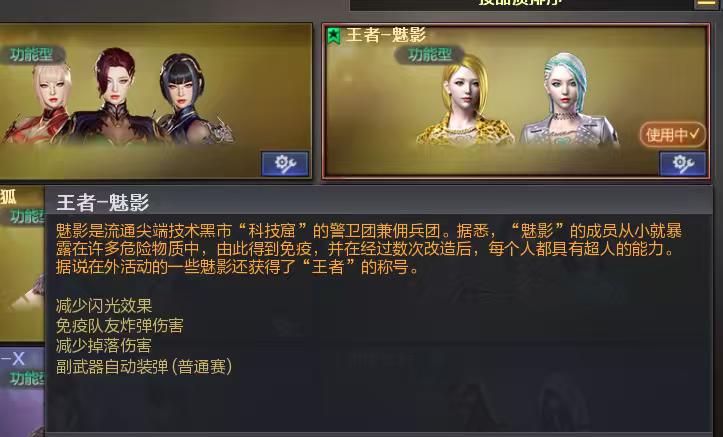
Task: Click 免疫队友炸弹伤害 attribute line
Action: 119,326
